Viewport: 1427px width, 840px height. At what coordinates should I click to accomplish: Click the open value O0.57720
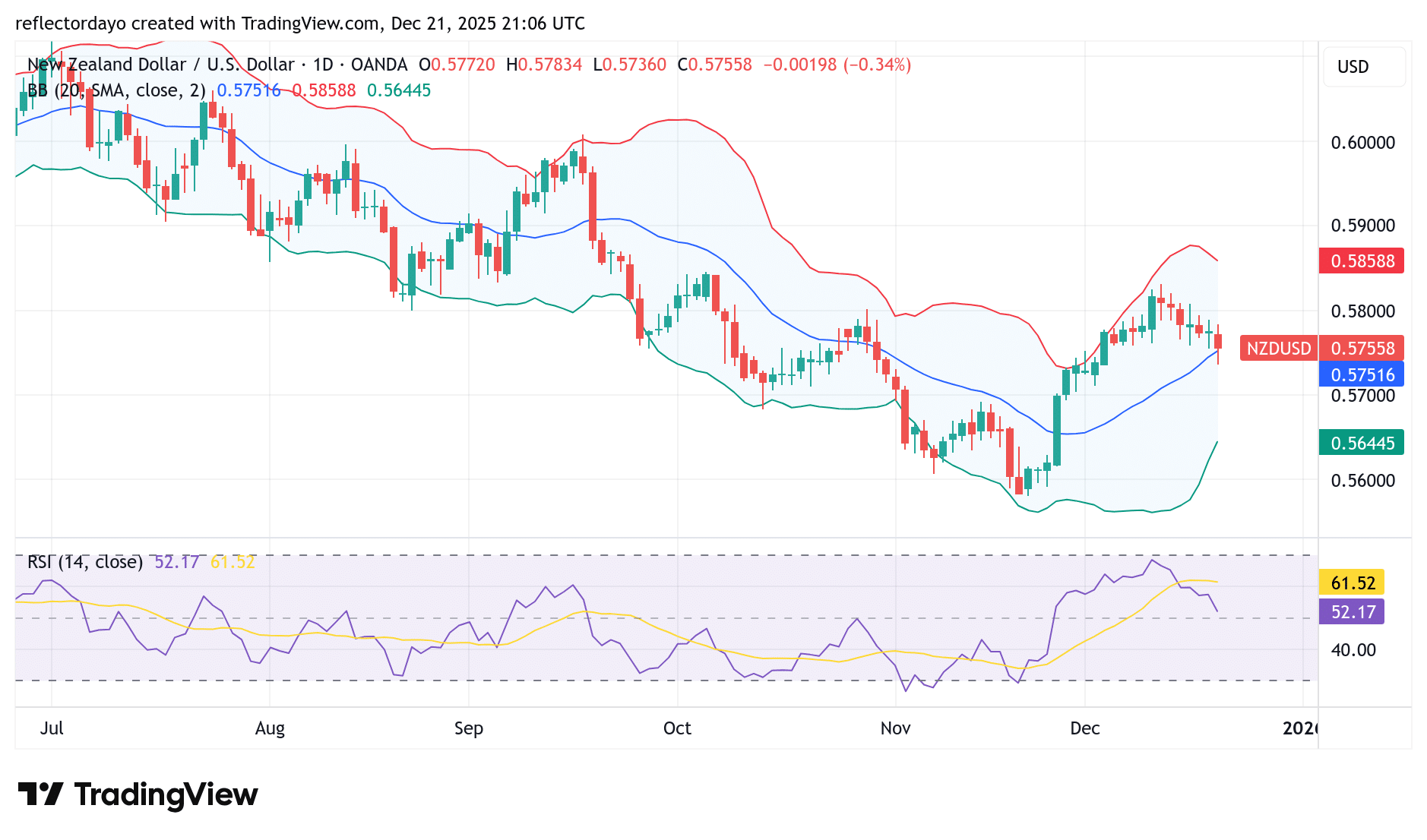tap(457, 65)
